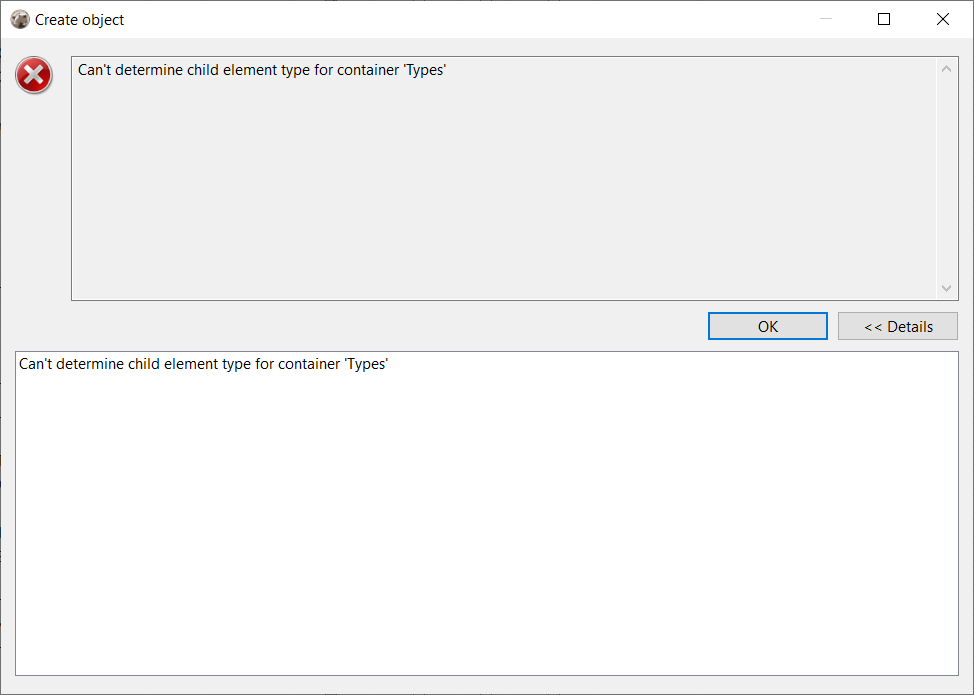The width and height of the screenshot is (974, 695).
Task: Click the application icon in the title bar
Action: point(19,19)
